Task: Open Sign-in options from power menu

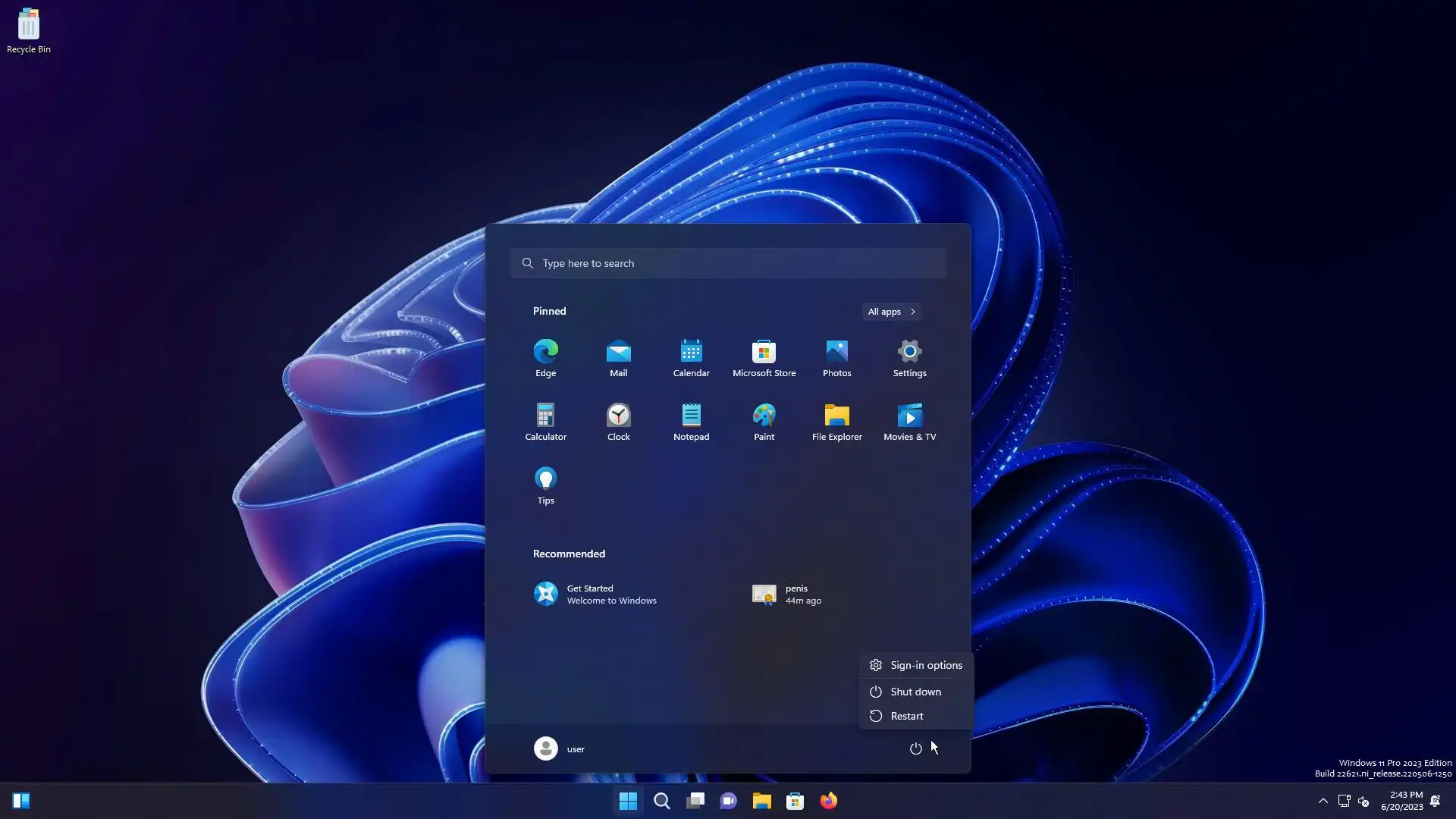Action: point(925,665)
